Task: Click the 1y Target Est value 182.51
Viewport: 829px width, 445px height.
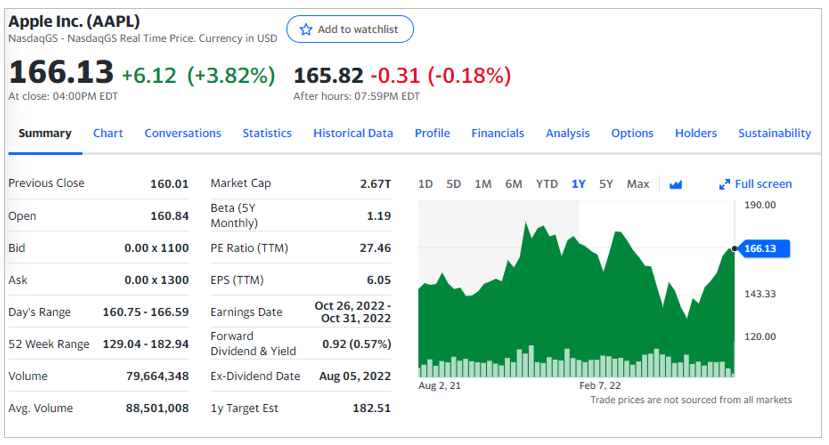Action: click(372, 409)
